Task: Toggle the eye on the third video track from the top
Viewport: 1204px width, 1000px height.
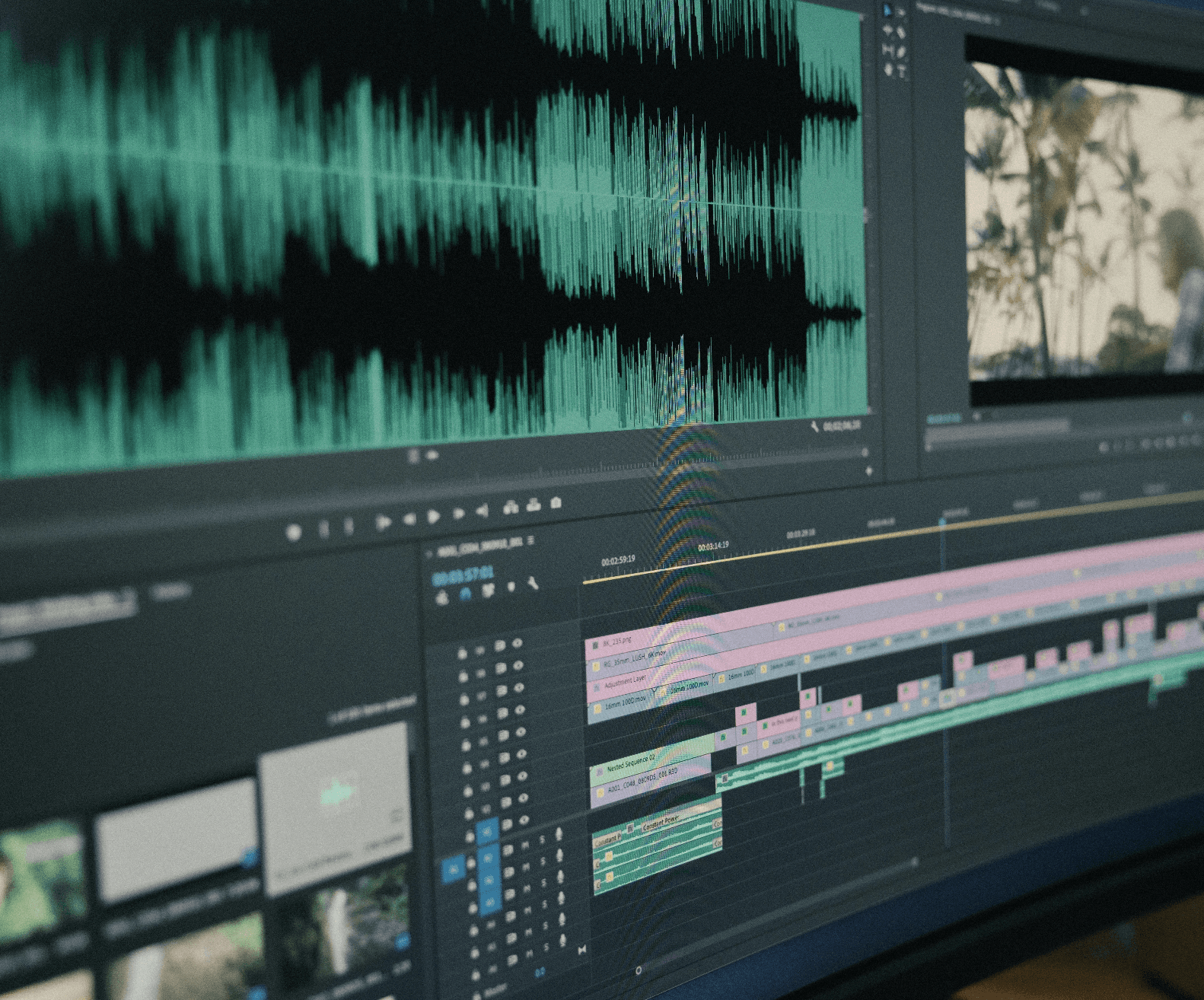Action: [x=519, y=687]
